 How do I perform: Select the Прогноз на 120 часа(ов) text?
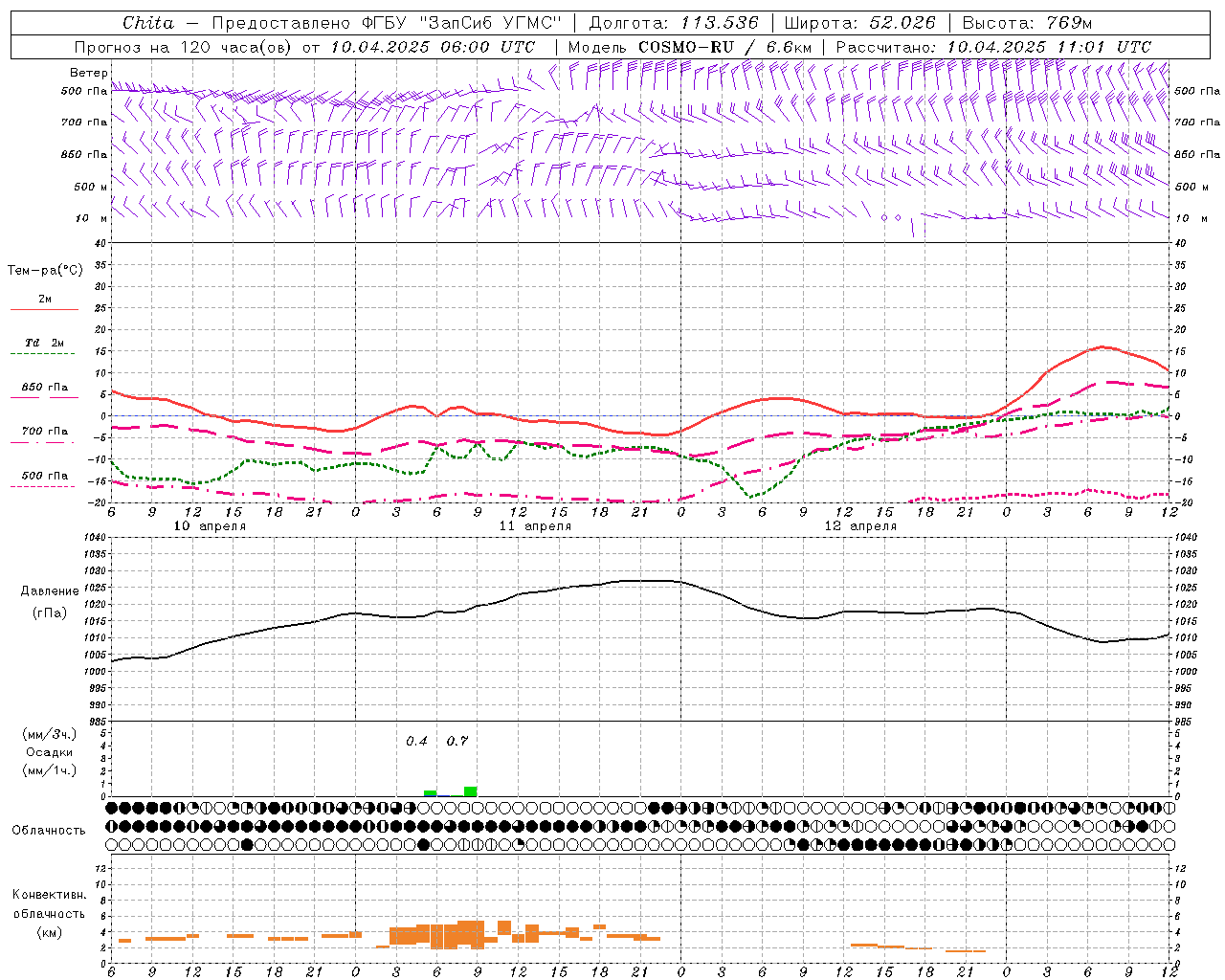185,47
